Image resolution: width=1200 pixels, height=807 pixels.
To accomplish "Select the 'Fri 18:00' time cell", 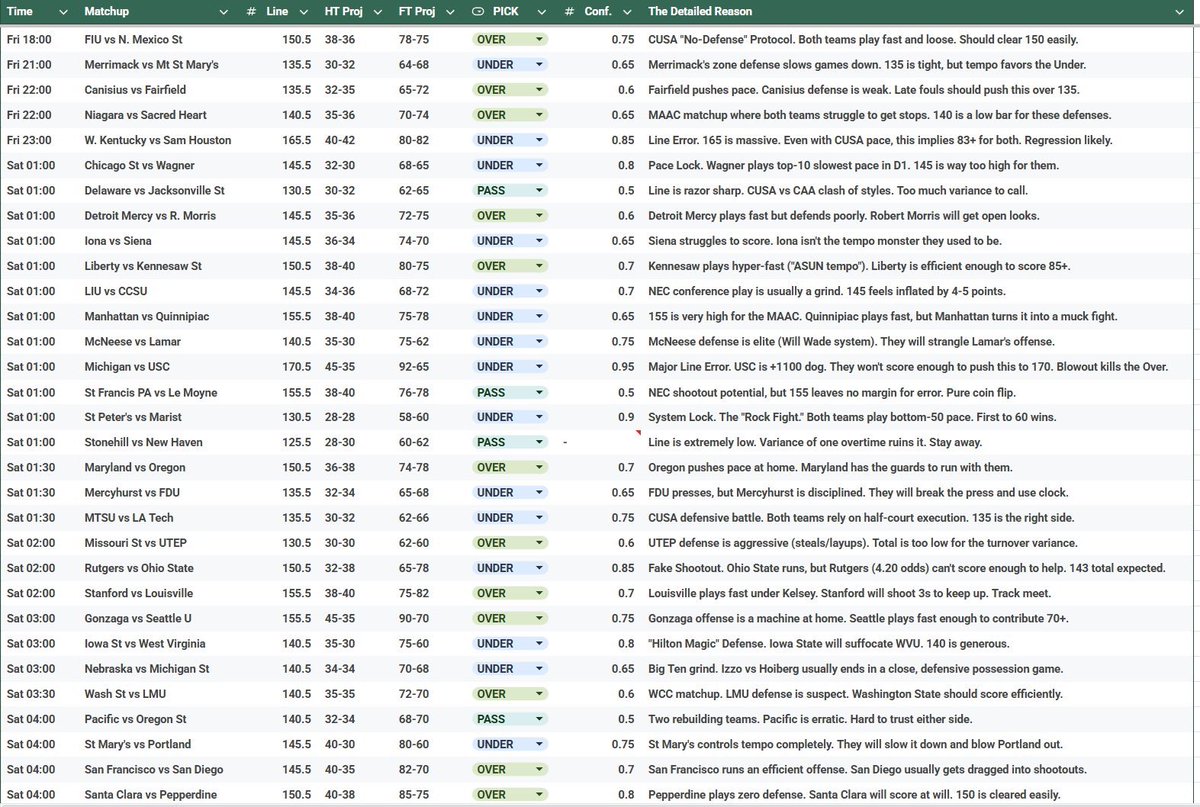I will click(40, 39).
